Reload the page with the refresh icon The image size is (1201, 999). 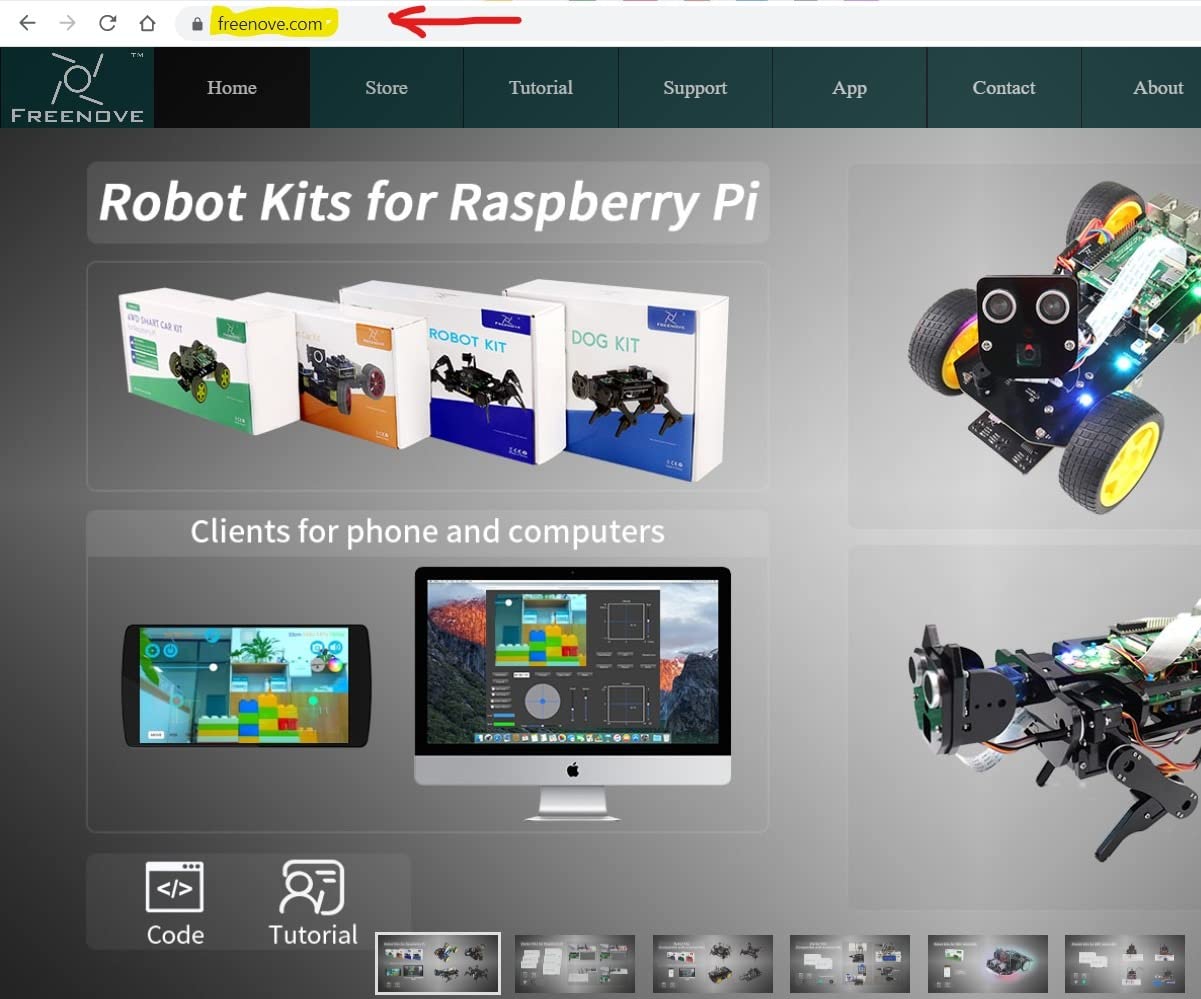(x=107, y=23)
